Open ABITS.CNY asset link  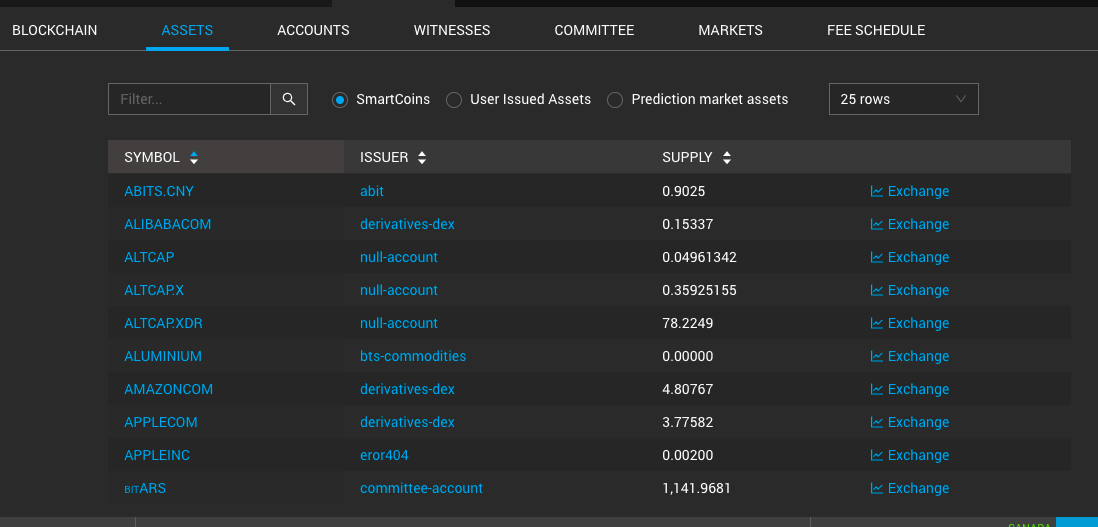(x=159, y=191)
